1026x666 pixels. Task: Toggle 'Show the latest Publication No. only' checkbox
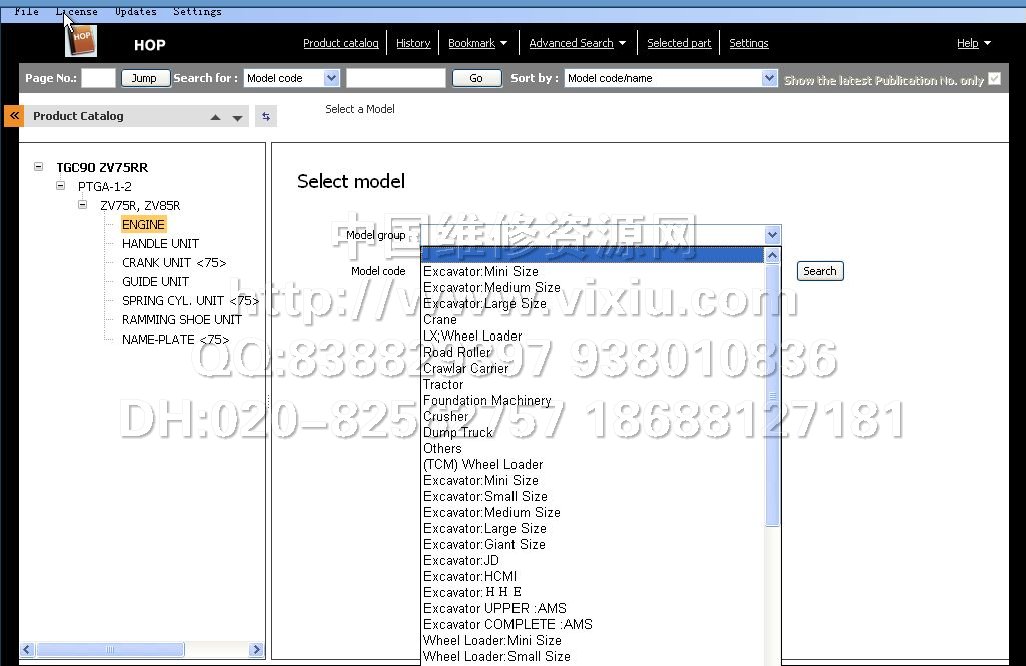994,78
